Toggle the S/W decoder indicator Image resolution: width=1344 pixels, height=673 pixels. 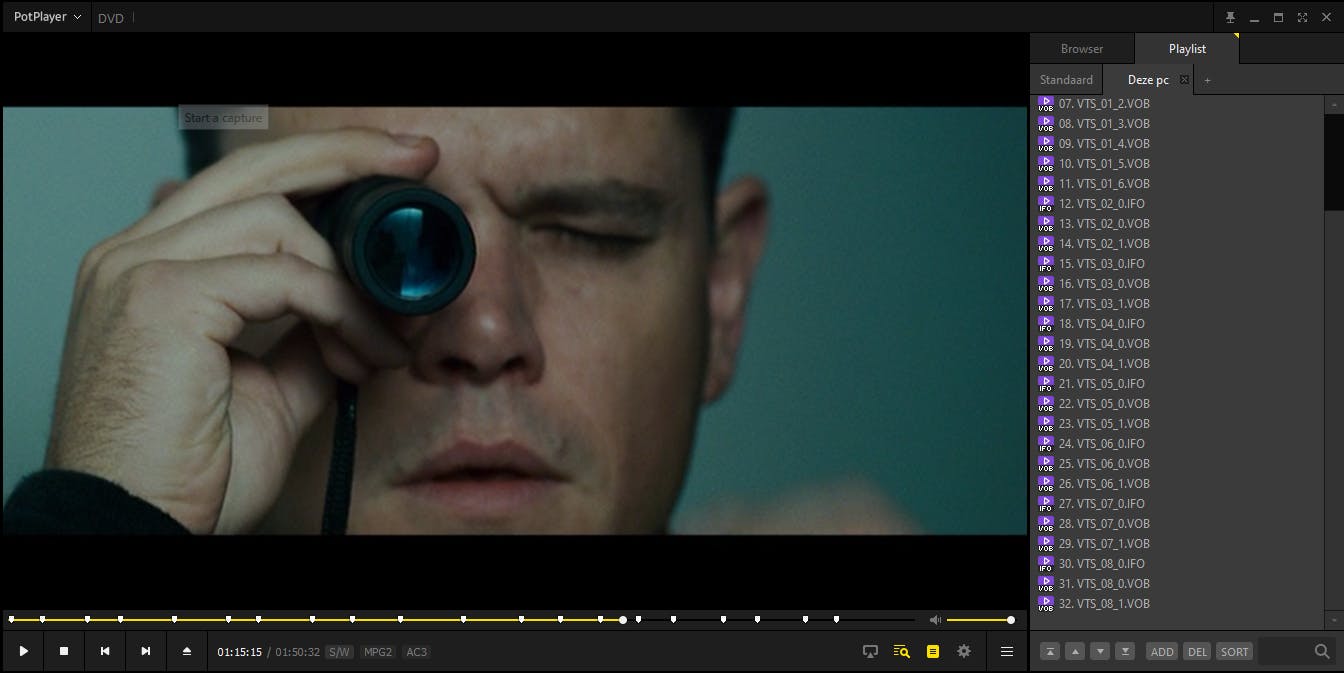[340, 652]
